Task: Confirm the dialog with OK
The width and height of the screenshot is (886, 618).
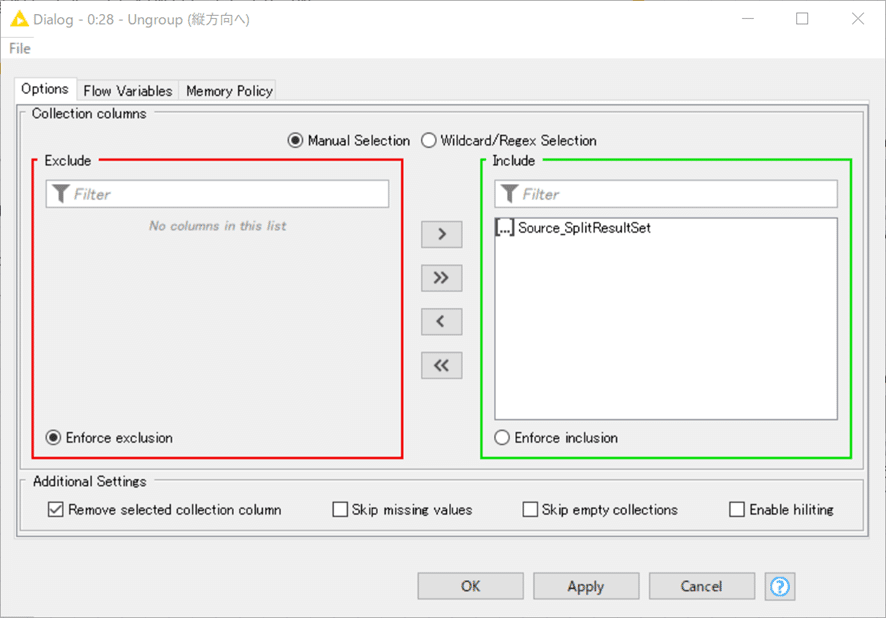Action: tap(470, 586)
